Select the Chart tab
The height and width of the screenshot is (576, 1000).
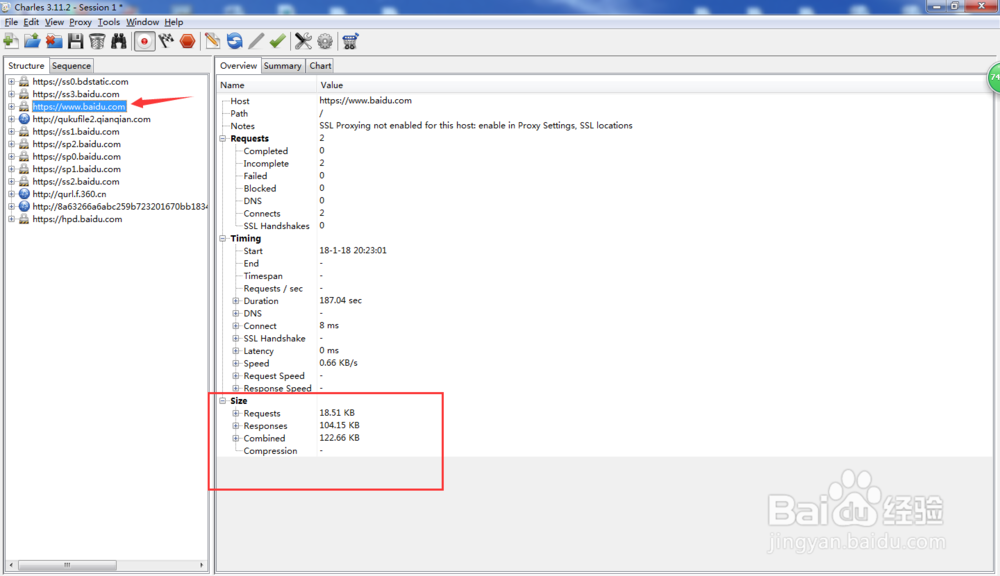pos(320,66)
